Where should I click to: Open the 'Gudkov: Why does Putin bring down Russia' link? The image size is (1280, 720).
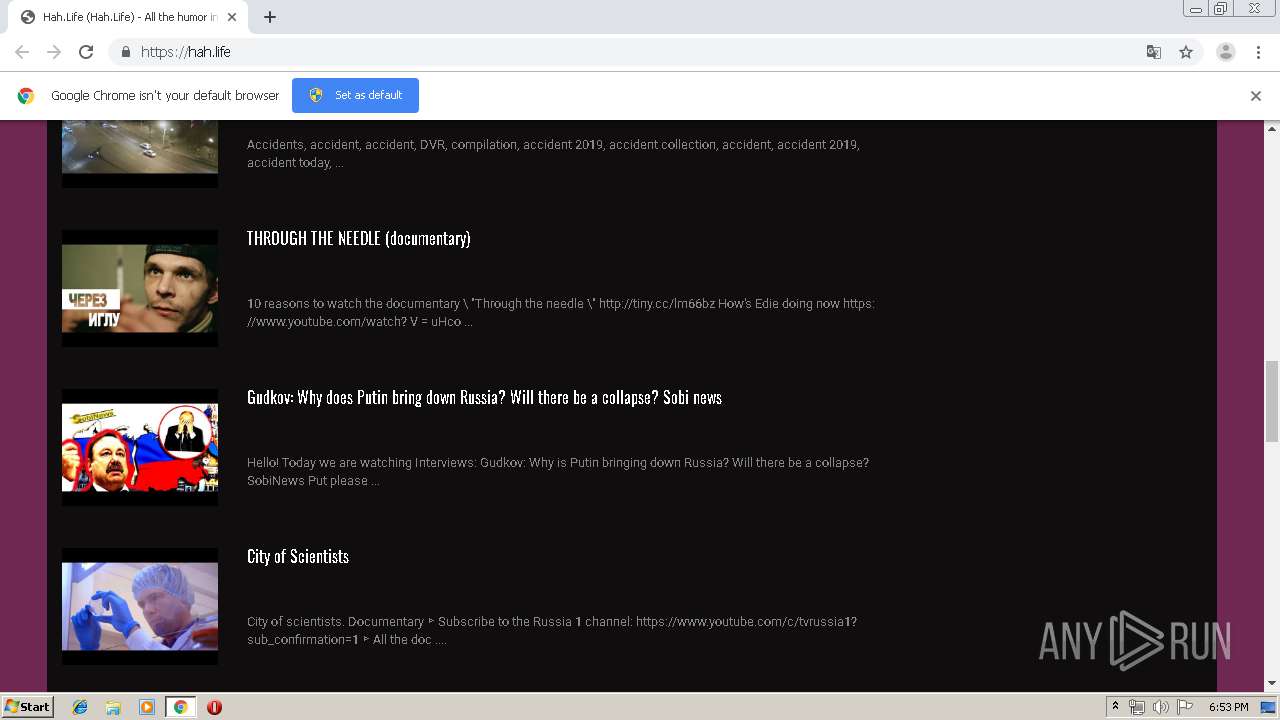484,397
